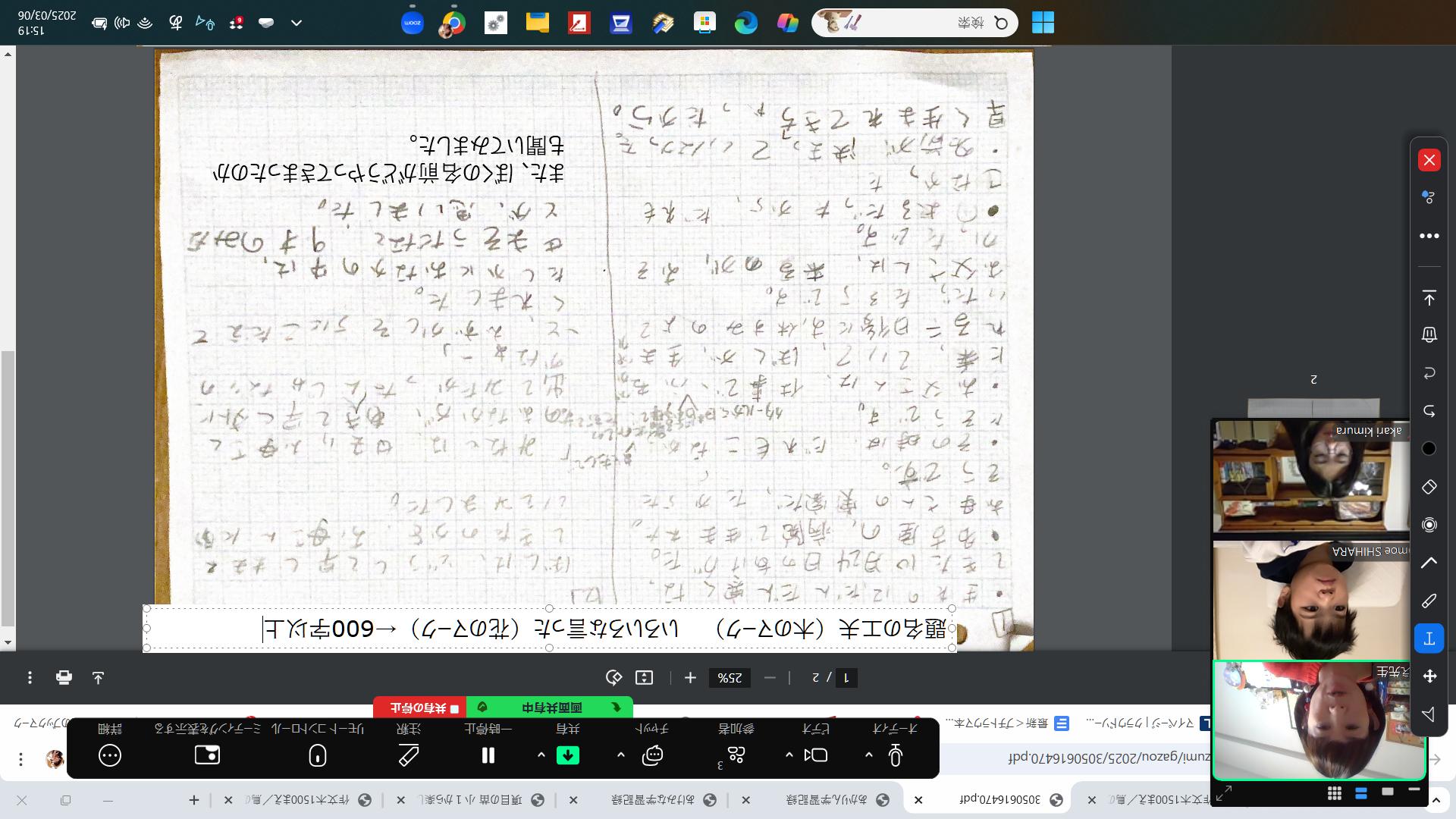Select the Draw pencil annotation tool
This screenshot has height=819, width=1456.
pos(1429,601)
